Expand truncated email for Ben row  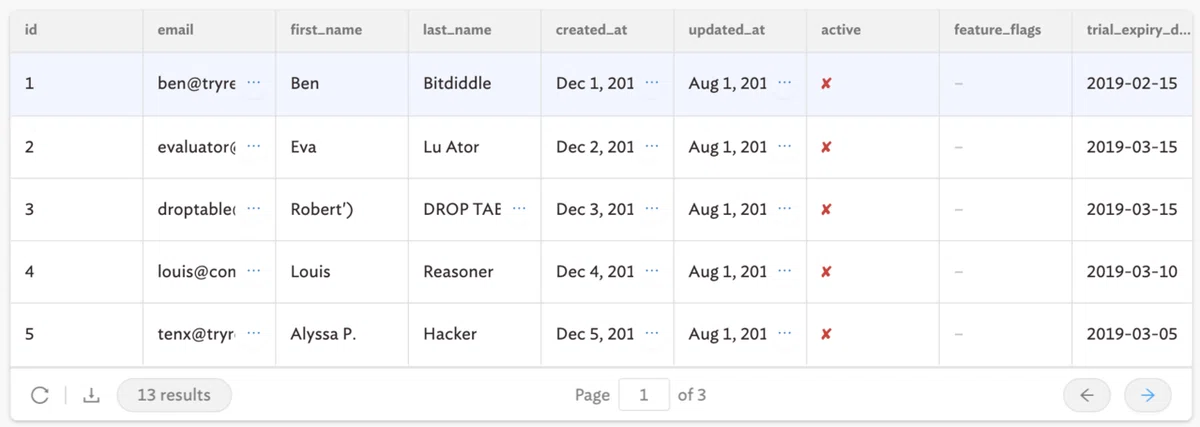pyautogui.click(x=253, y=84)
